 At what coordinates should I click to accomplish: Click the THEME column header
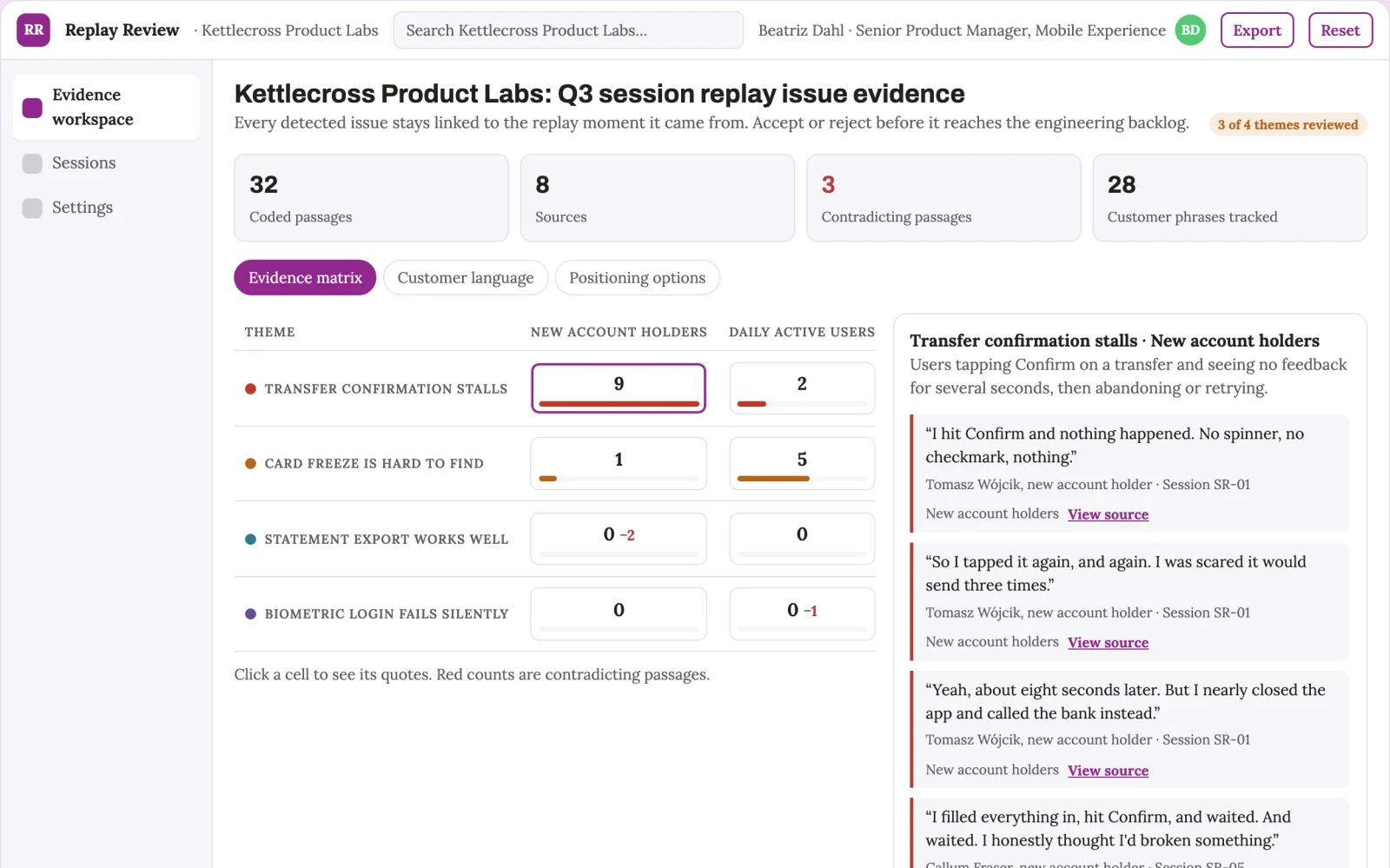pos(269,332)
